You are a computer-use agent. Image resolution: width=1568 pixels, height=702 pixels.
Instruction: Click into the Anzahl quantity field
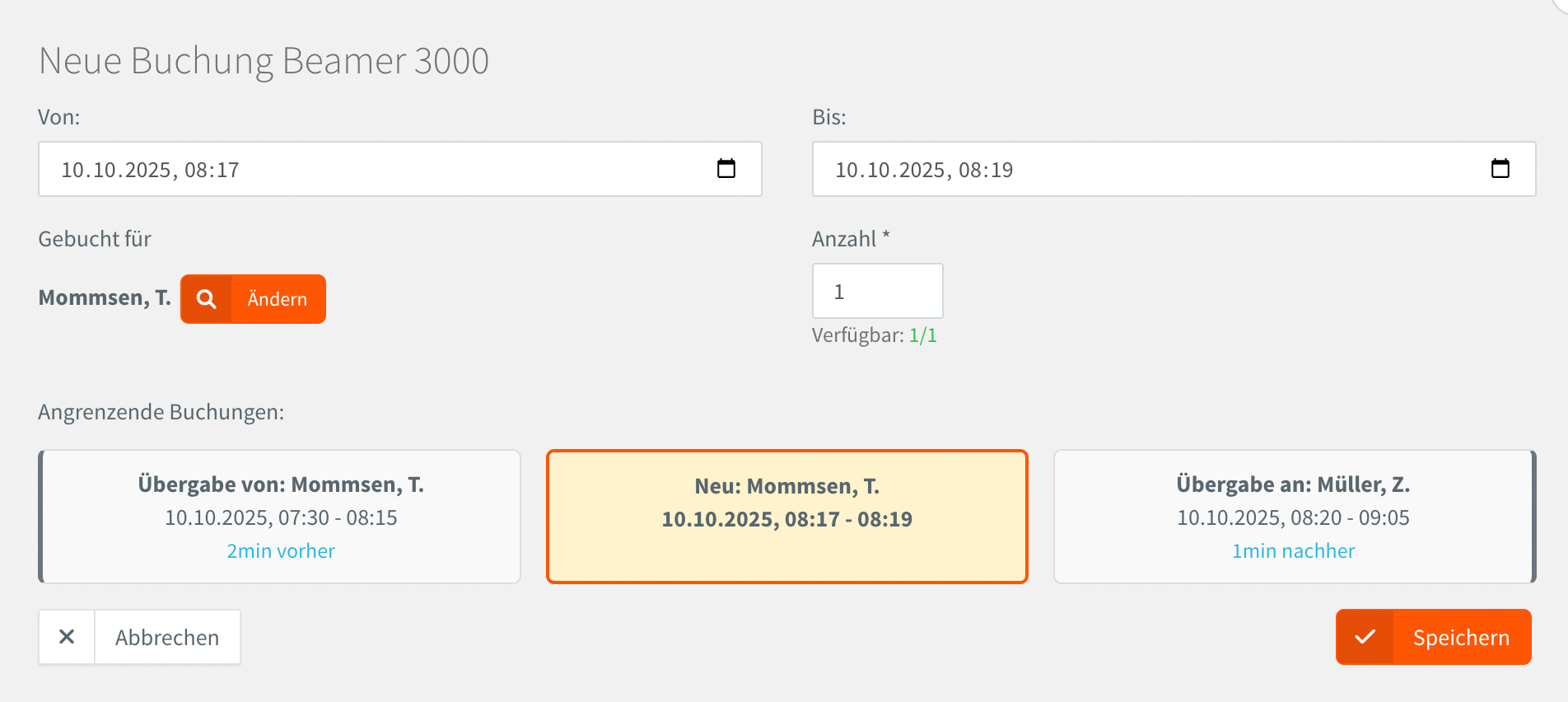(877, 291)
